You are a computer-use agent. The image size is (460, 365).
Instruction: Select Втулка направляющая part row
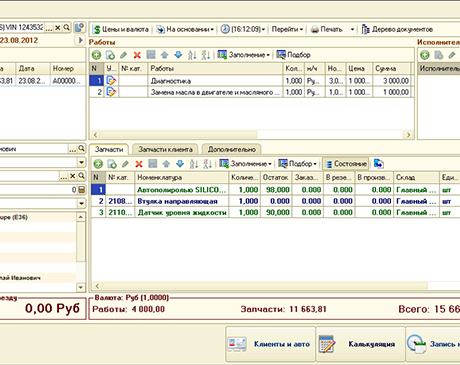coord(276,201)
